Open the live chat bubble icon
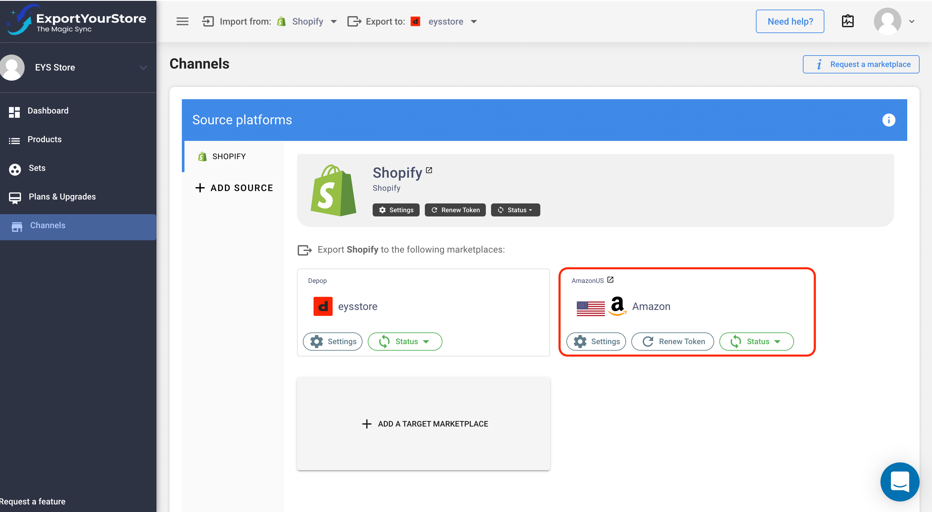The width and height of the screenshot is (932, 512). coord(900,482)
